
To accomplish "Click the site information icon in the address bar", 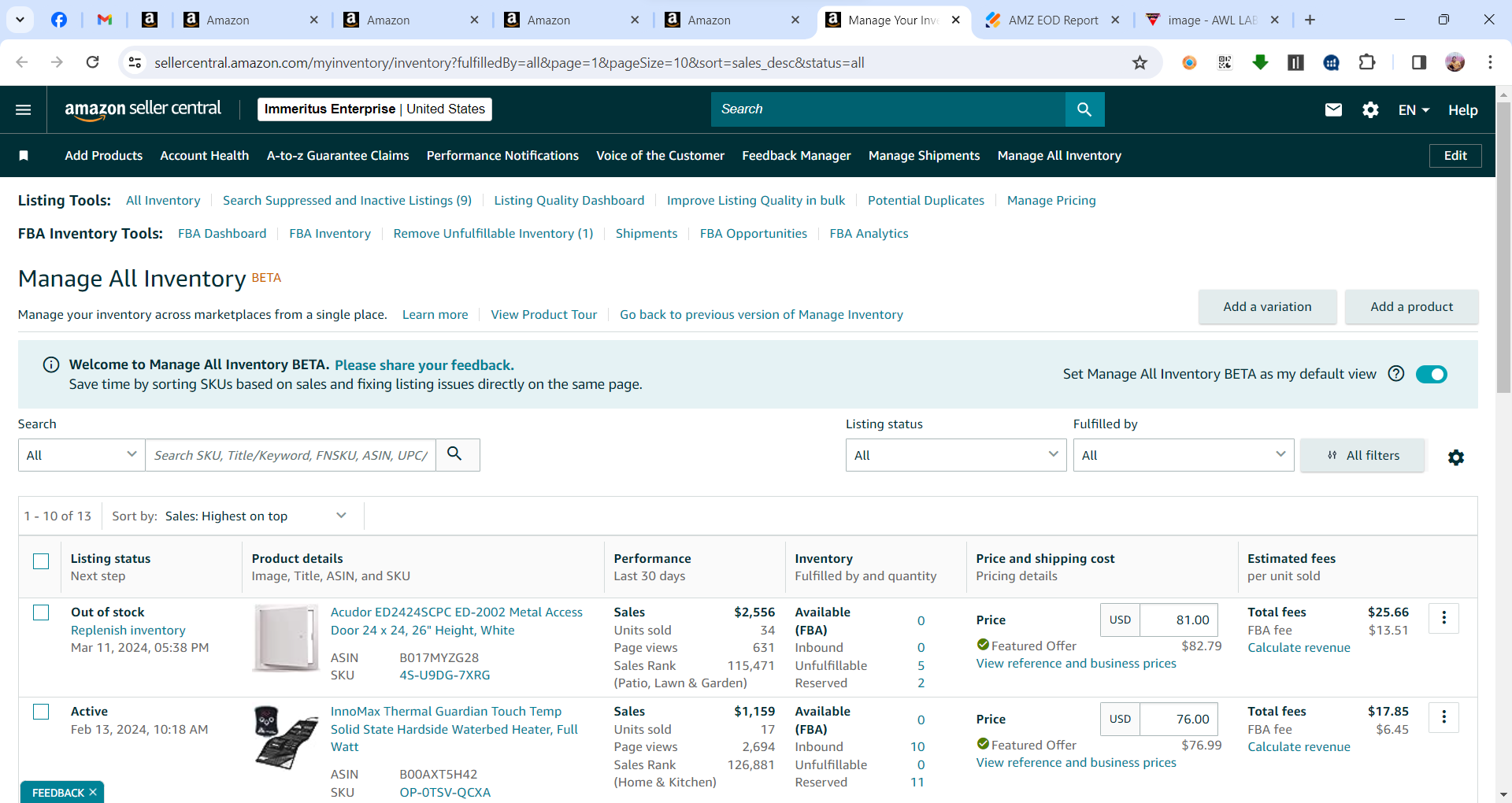I will 135,62.
